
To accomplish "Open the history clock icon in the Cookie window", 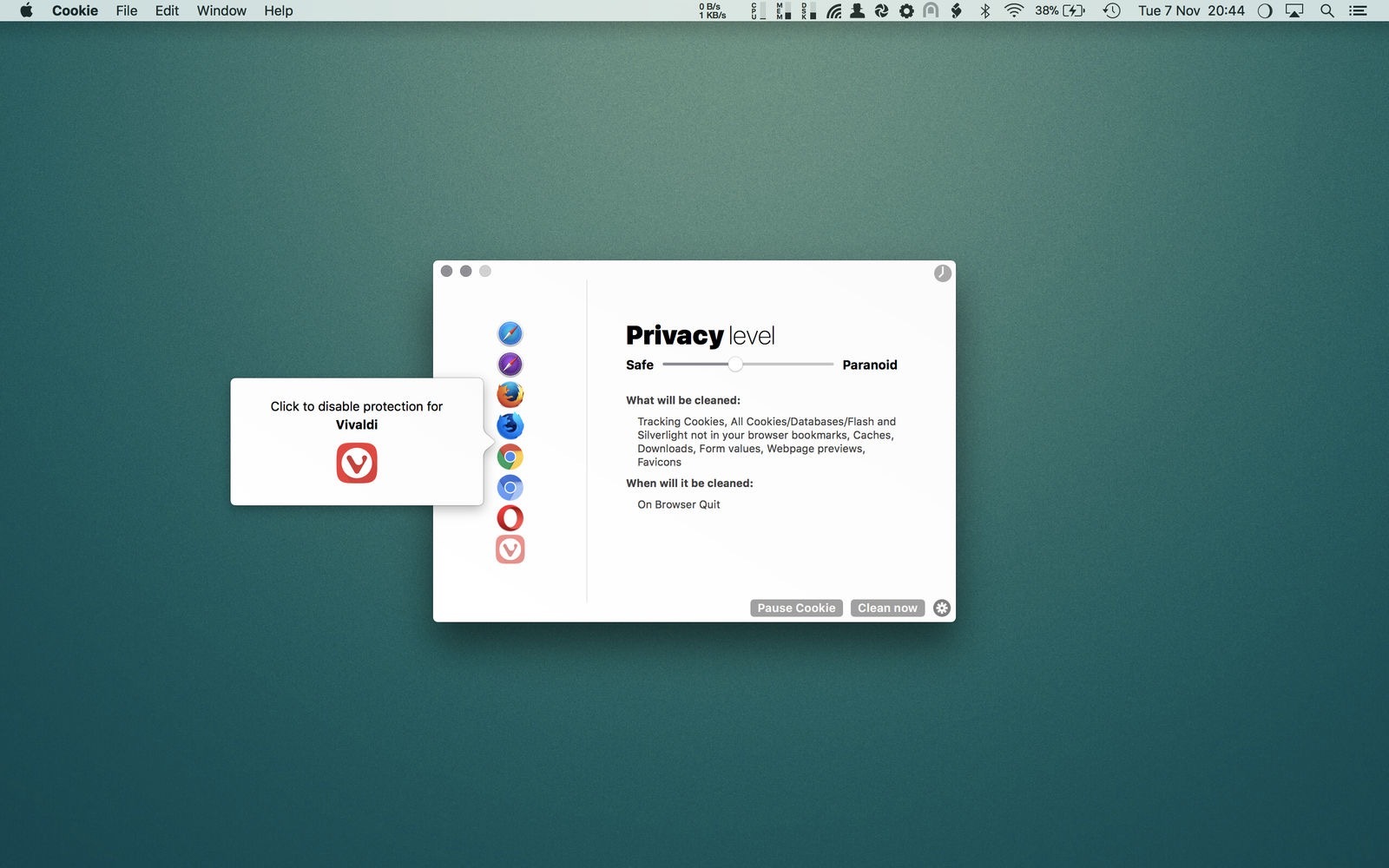I will [x=942, y=273].
